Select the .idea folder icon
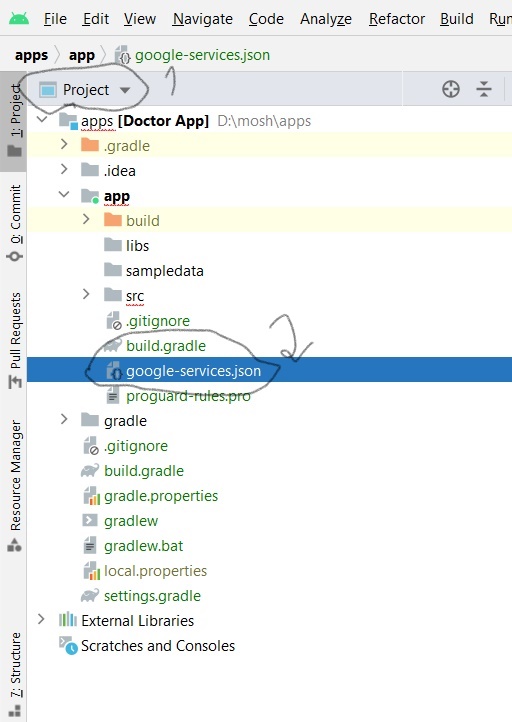 90,170
